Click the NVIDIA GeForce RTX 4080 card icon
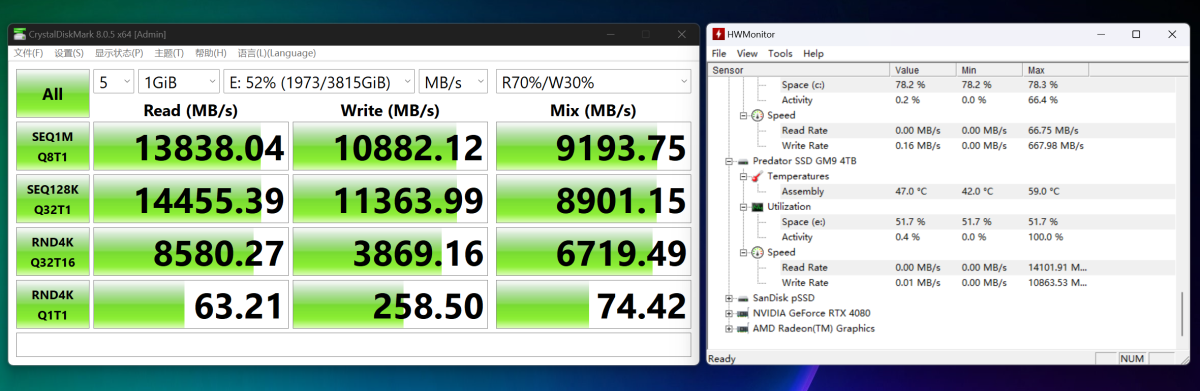Viewport: 1200px width, 391px height. 743,313
